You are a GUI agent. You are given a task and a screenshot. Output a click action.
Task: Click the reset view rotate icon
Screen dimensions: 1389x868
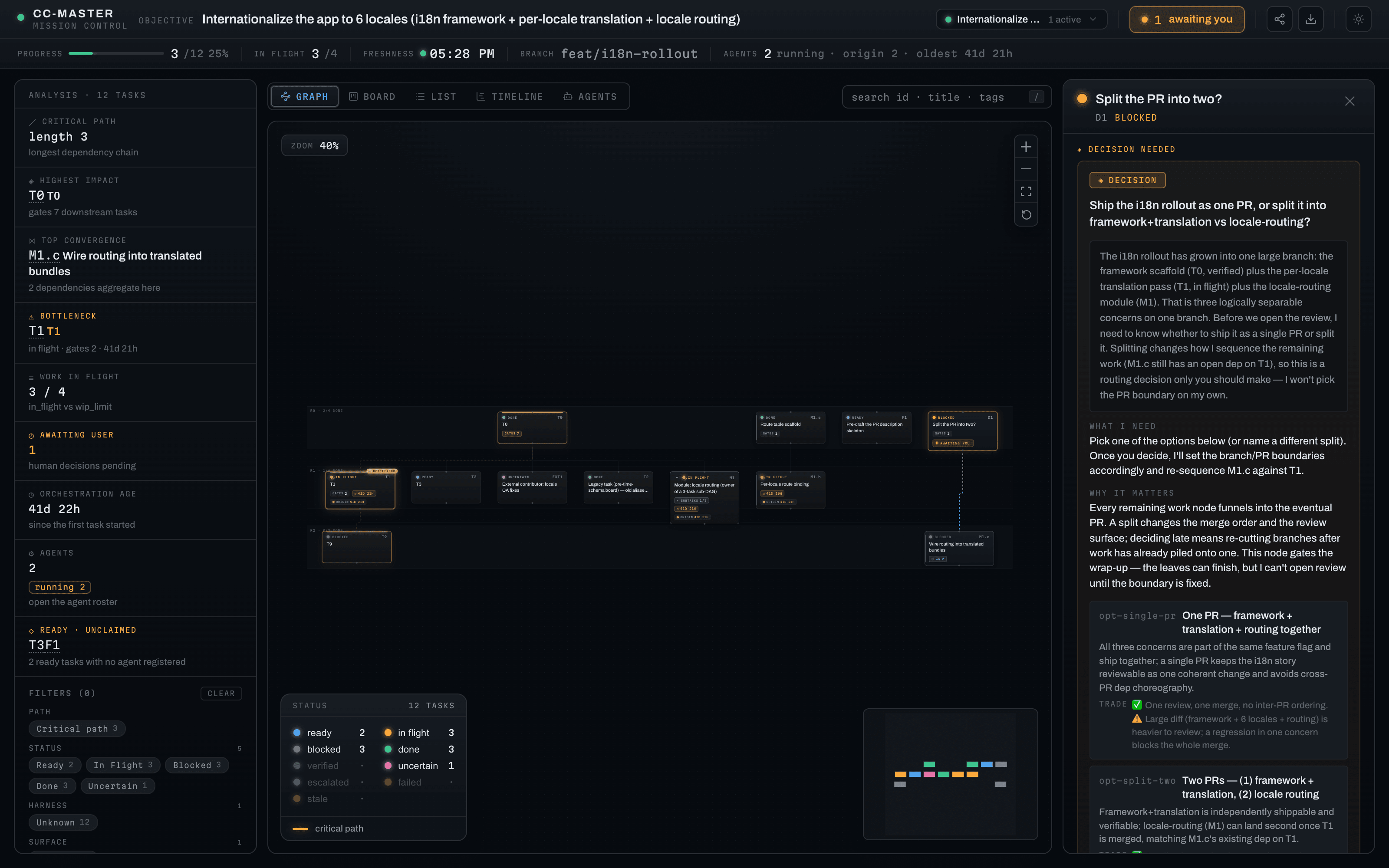point(1026,215)
